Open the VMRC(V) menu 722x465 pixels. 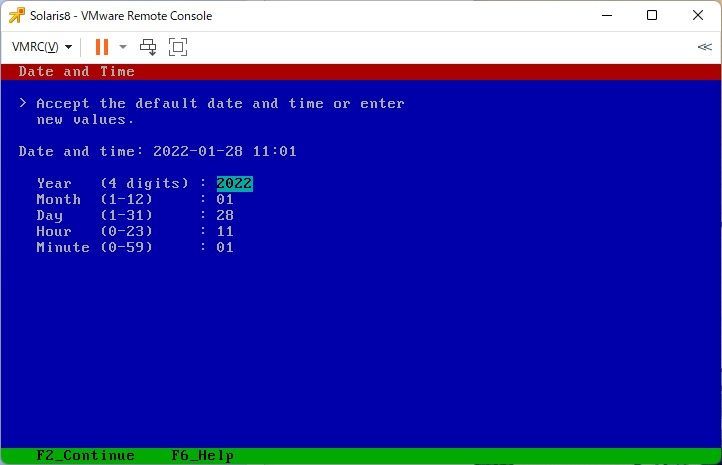coord(42,46)
